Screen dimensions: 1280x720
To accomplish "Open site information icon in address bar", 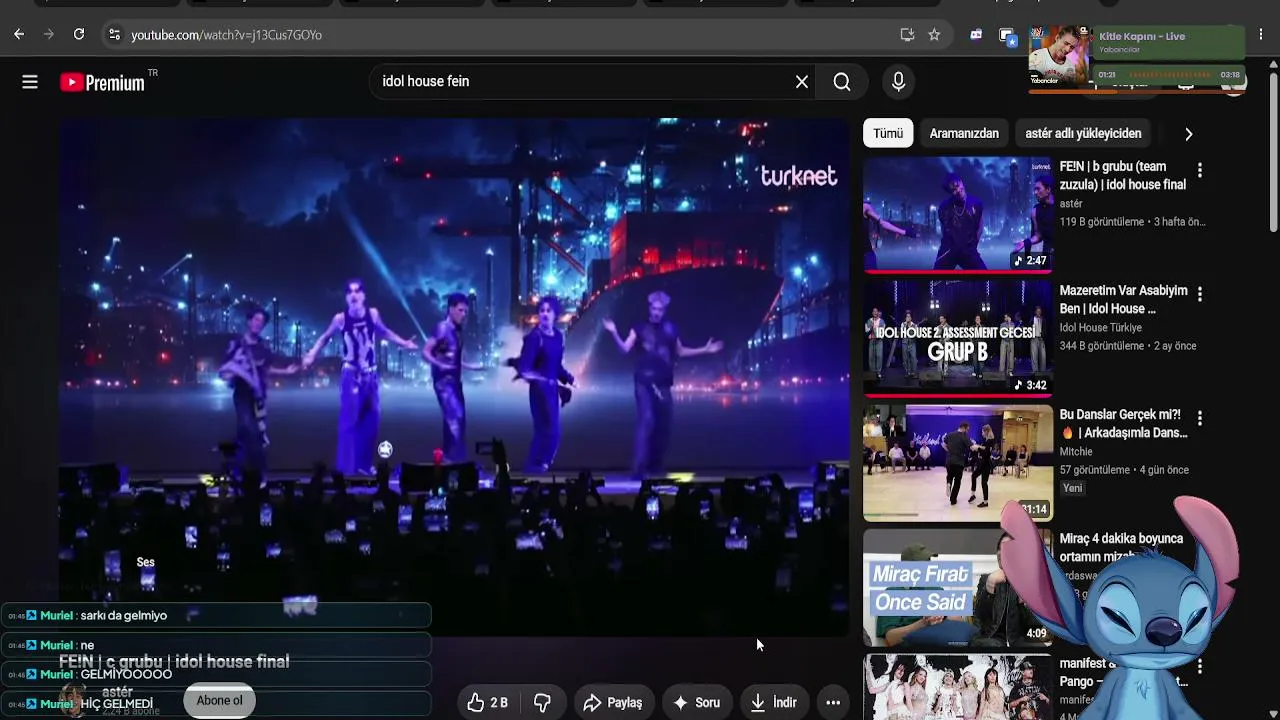I will point(114,35).
